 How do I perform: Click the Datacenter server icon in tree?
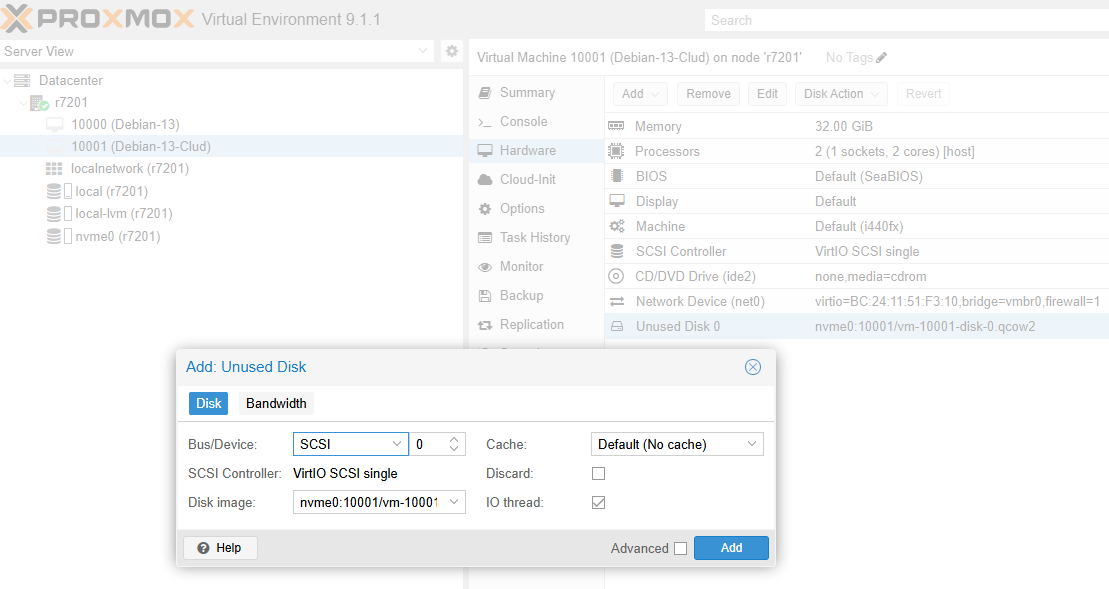[22, 80]
